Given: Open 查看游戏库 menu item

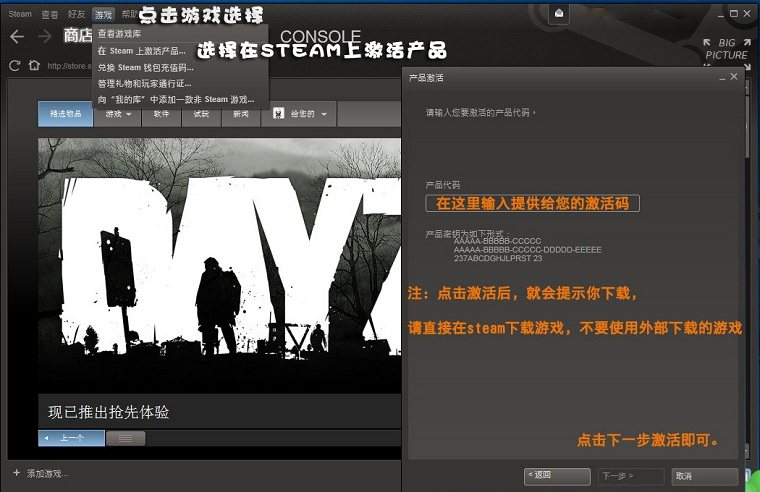Looking at the screenshot, I should 118,34.
